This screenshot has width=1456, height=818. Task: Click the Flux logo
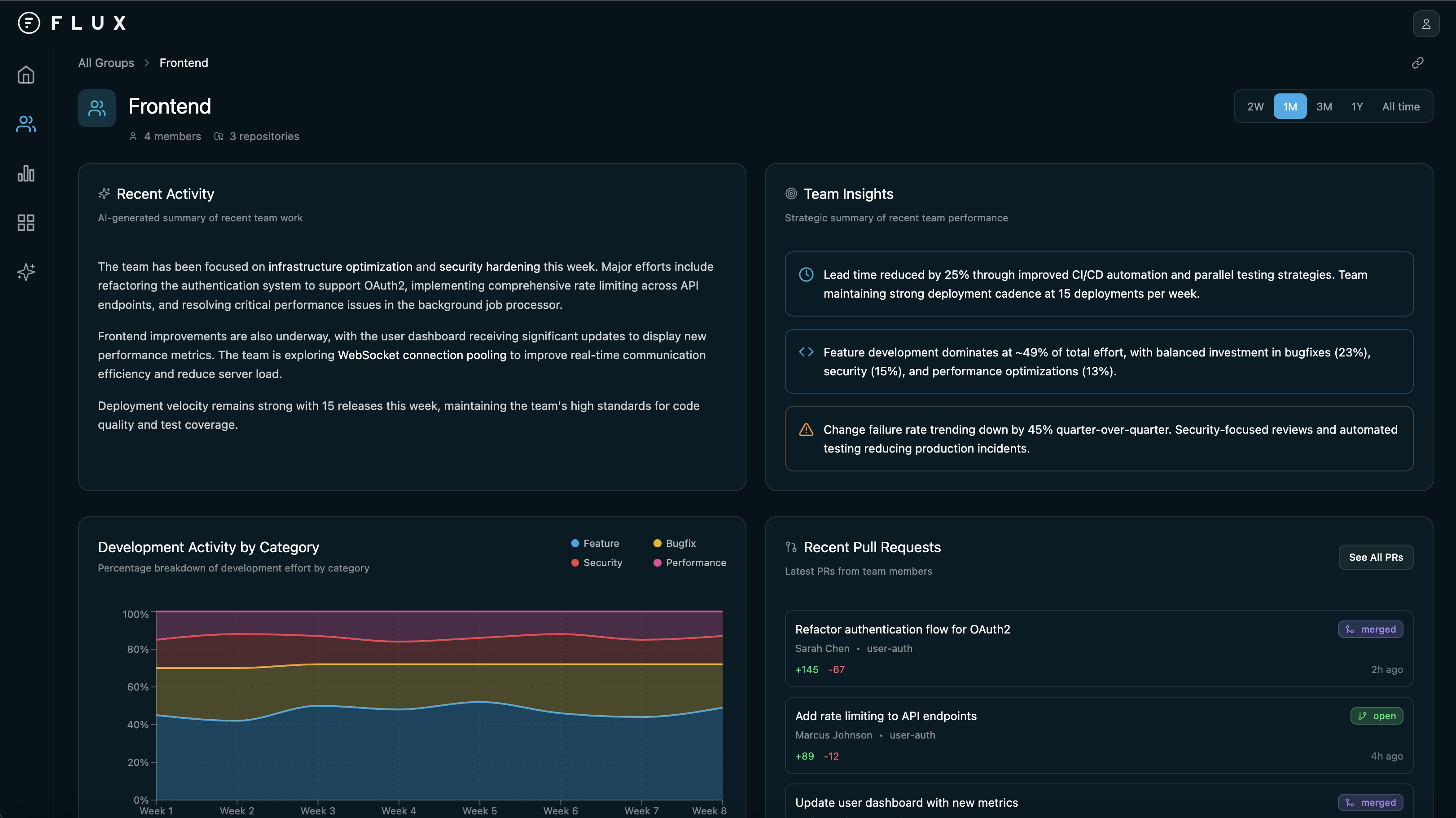[72, 23]
